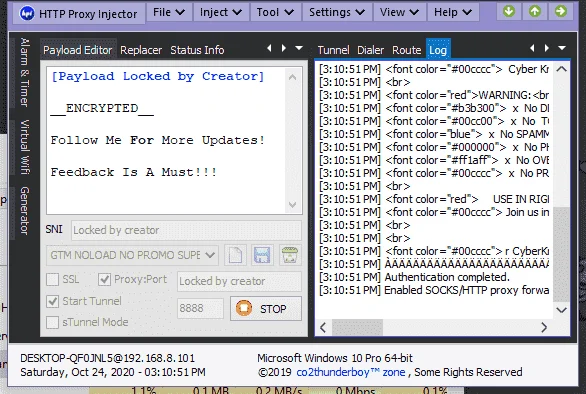
Task: Click the log scroll down arrow
Action: tap(562, 310)
